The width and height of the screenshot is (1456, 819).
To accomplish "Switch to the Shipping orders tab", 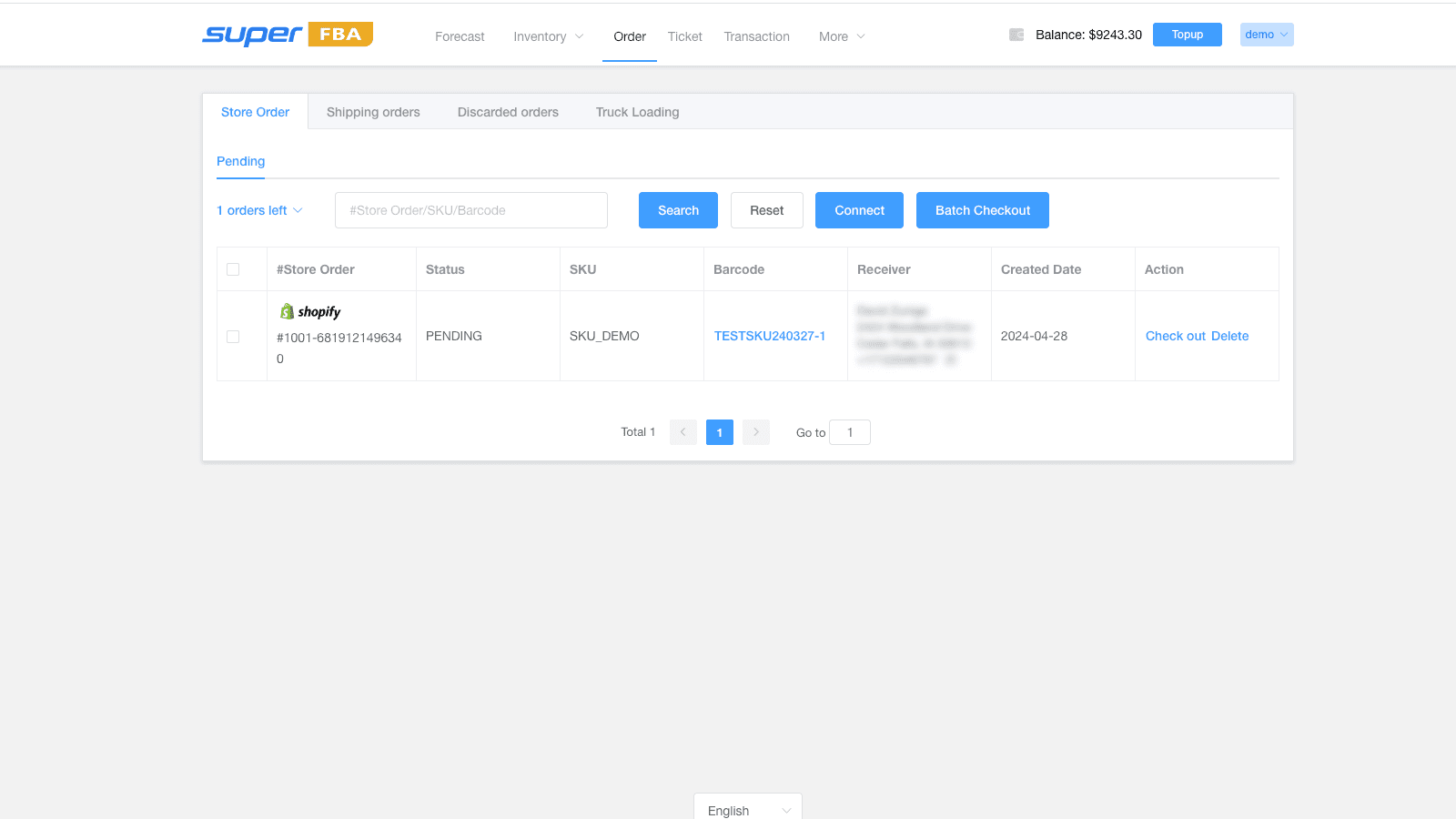I will click(x=373, y=112).
